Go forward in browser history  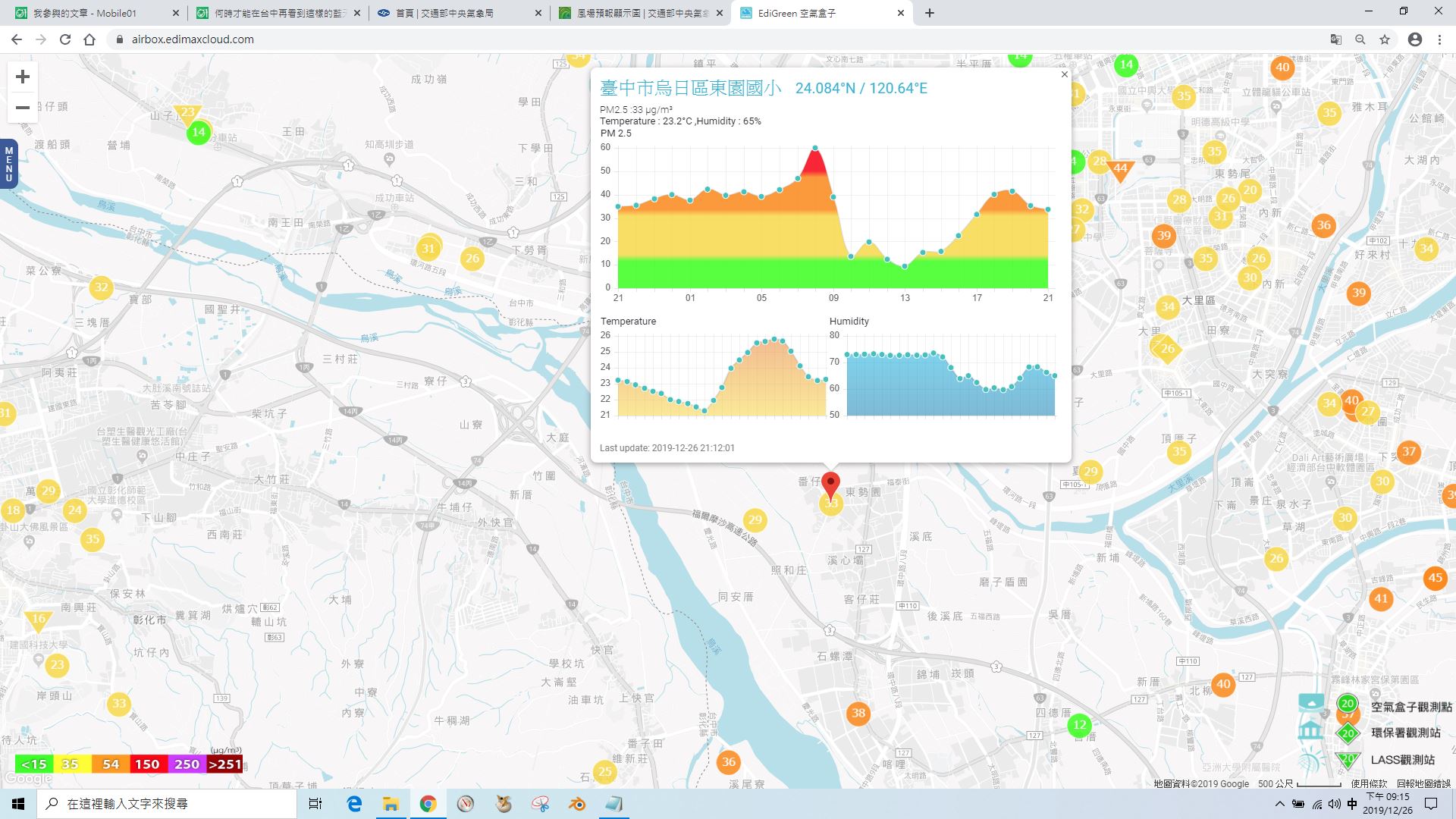41,39
